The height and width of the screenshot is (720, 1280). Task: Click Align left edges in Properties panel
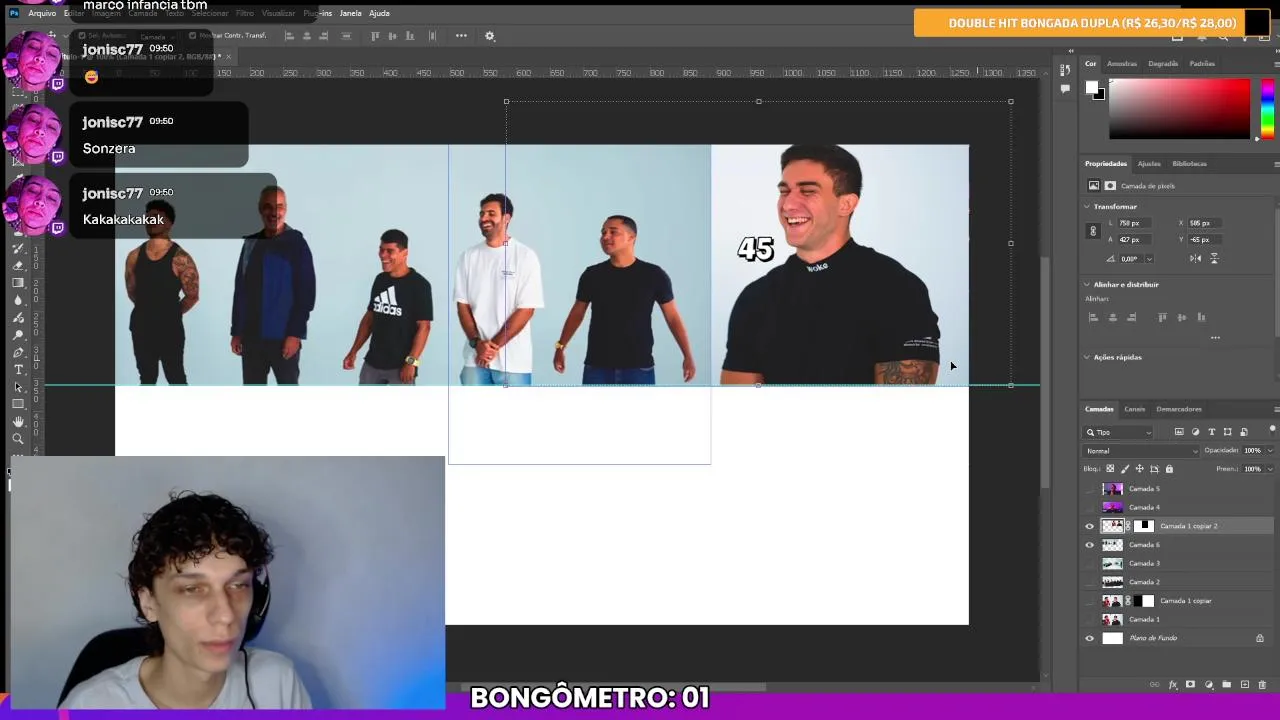click(x=1093, y=317)
